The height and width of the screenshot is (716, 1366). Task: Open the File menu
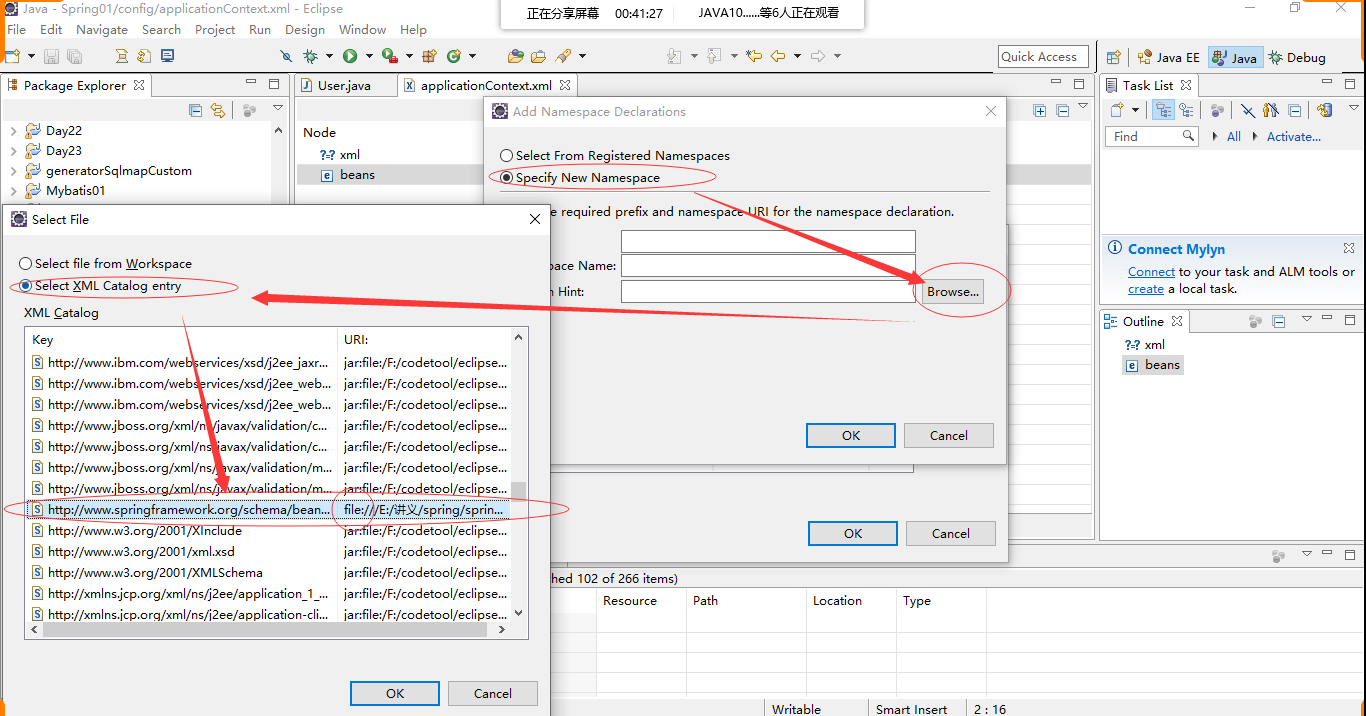point(16,29)
